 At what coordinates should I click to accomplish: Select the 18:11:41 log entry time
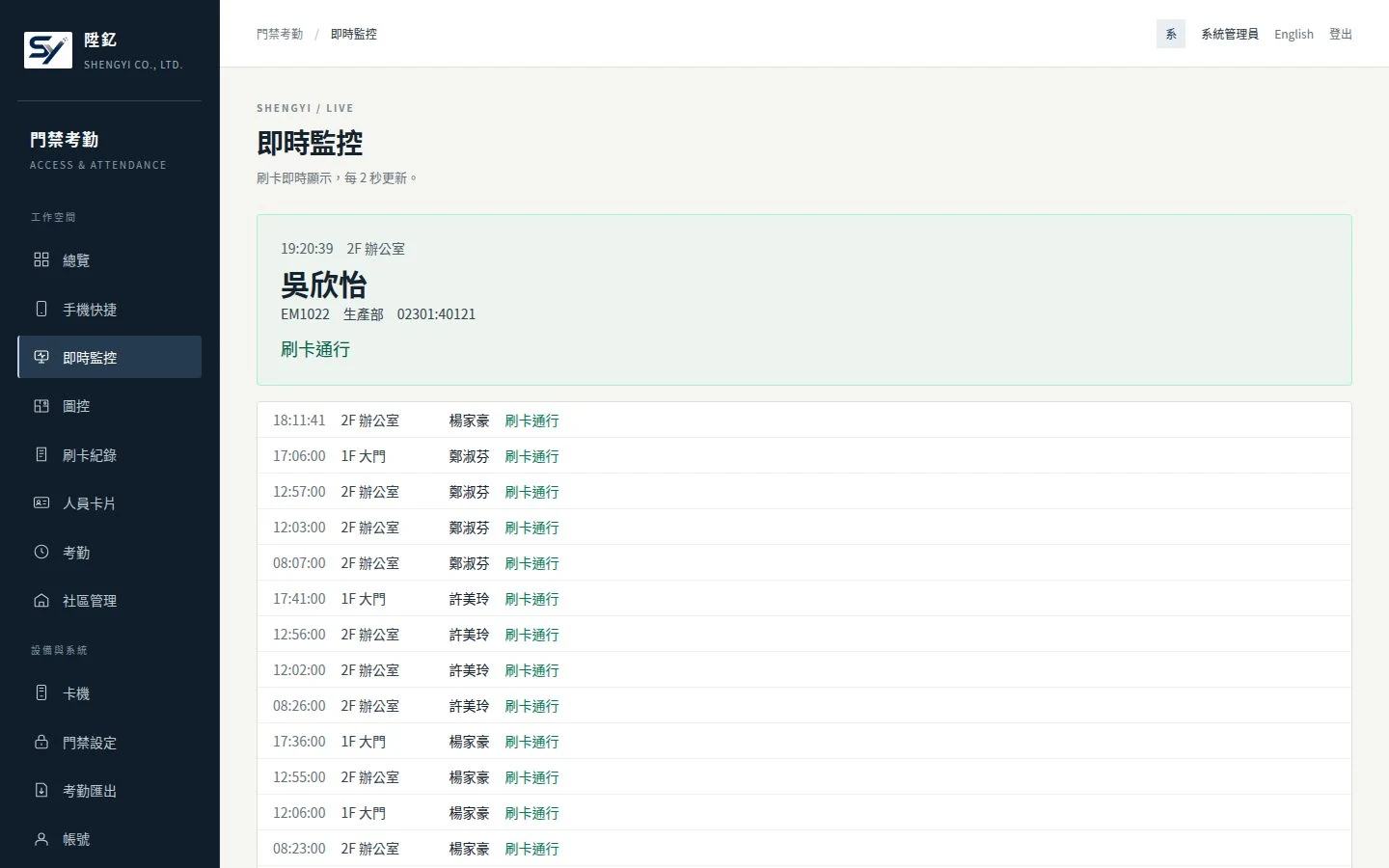tap(299, 420)
